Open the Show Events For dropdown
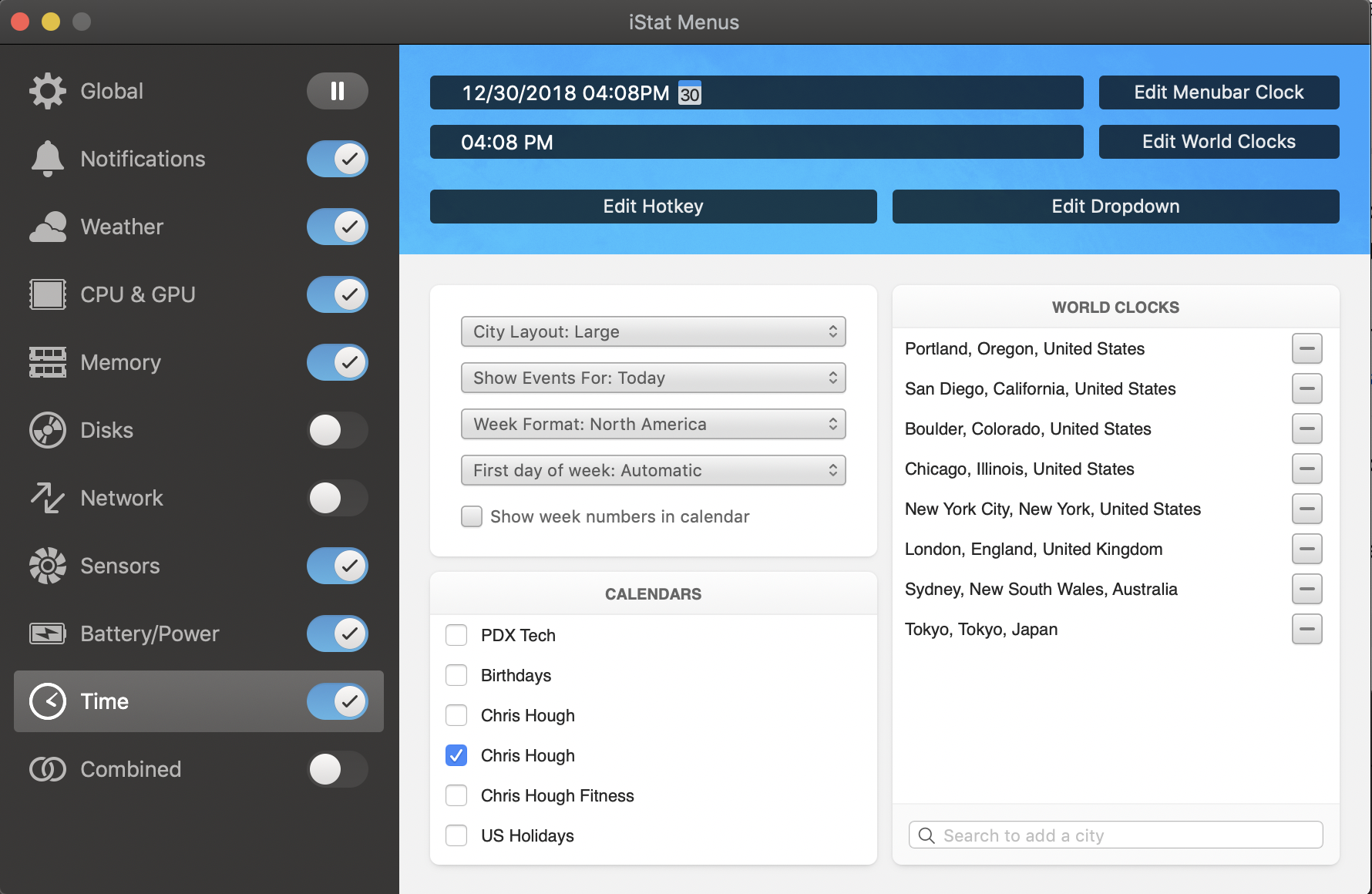 coord(654,378)
